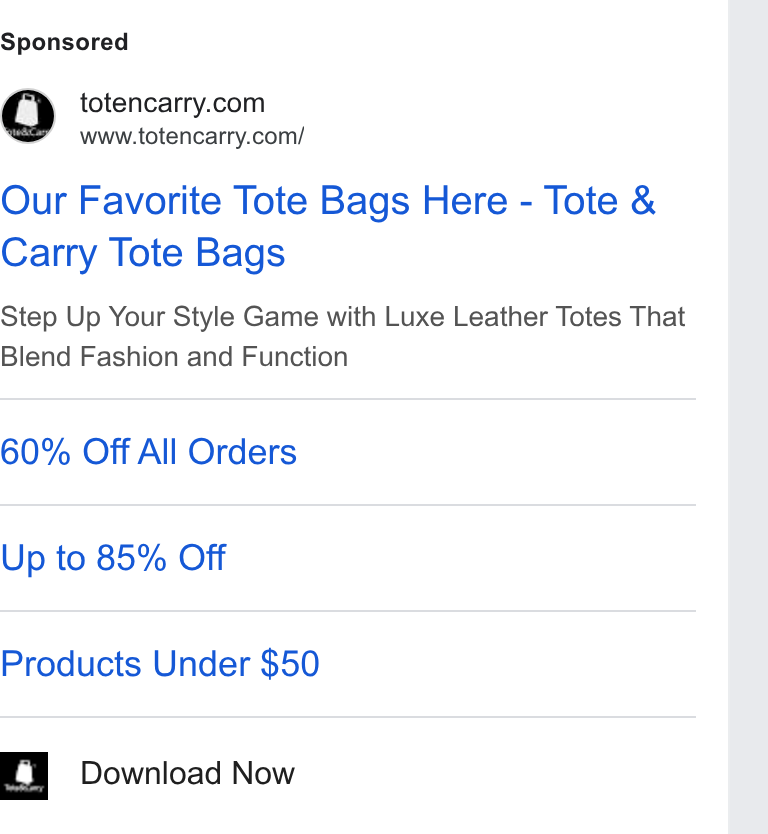Click '85%' in the Up to Off link

[x=131, y=558]
